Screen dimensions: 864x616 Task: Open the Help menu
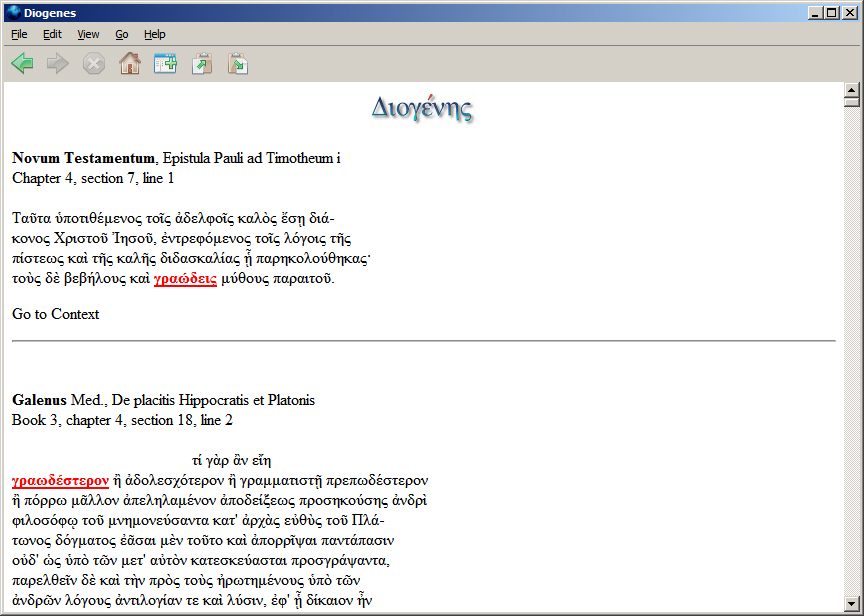click(154, 34)
